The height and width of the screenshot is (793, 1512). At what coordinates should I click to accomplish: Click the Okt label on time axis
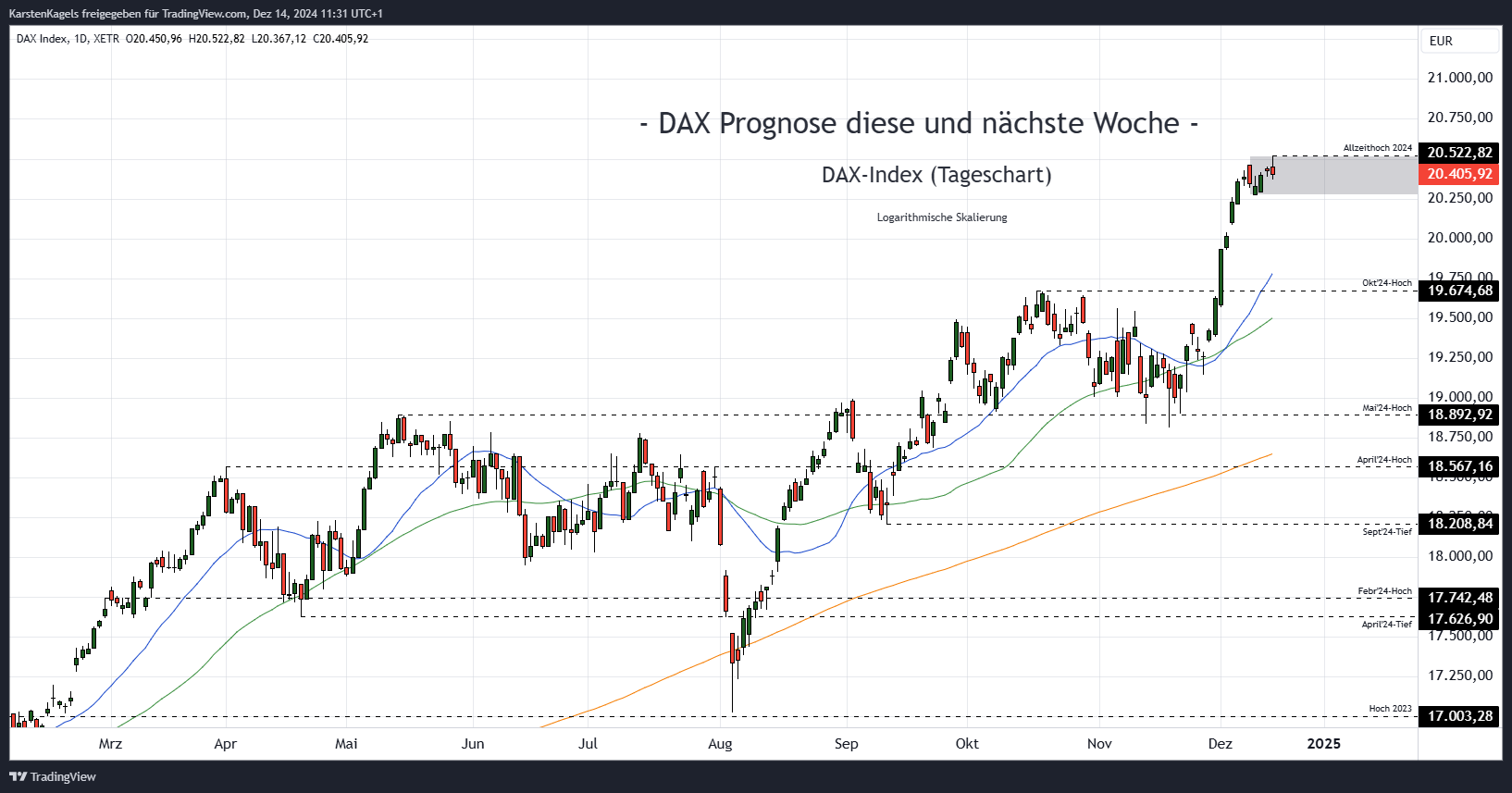(967, 744)
